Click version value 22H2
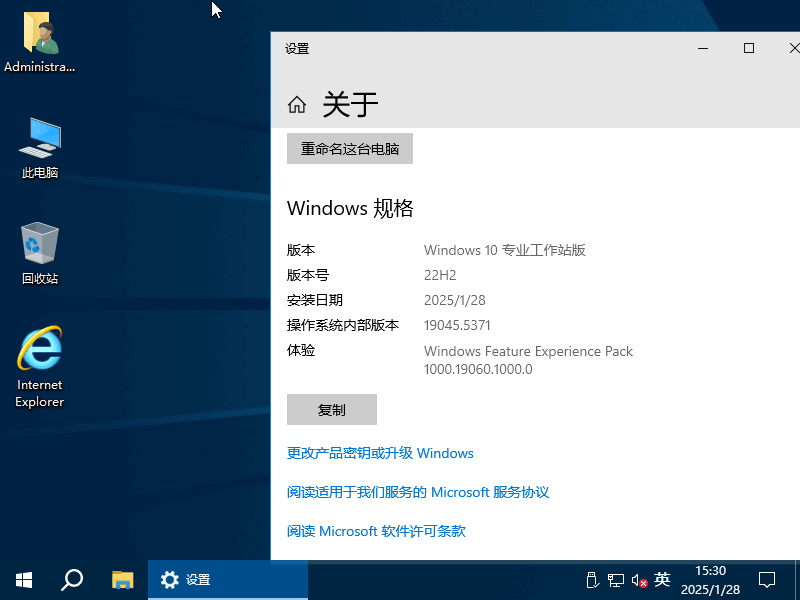 coord(440,276)
